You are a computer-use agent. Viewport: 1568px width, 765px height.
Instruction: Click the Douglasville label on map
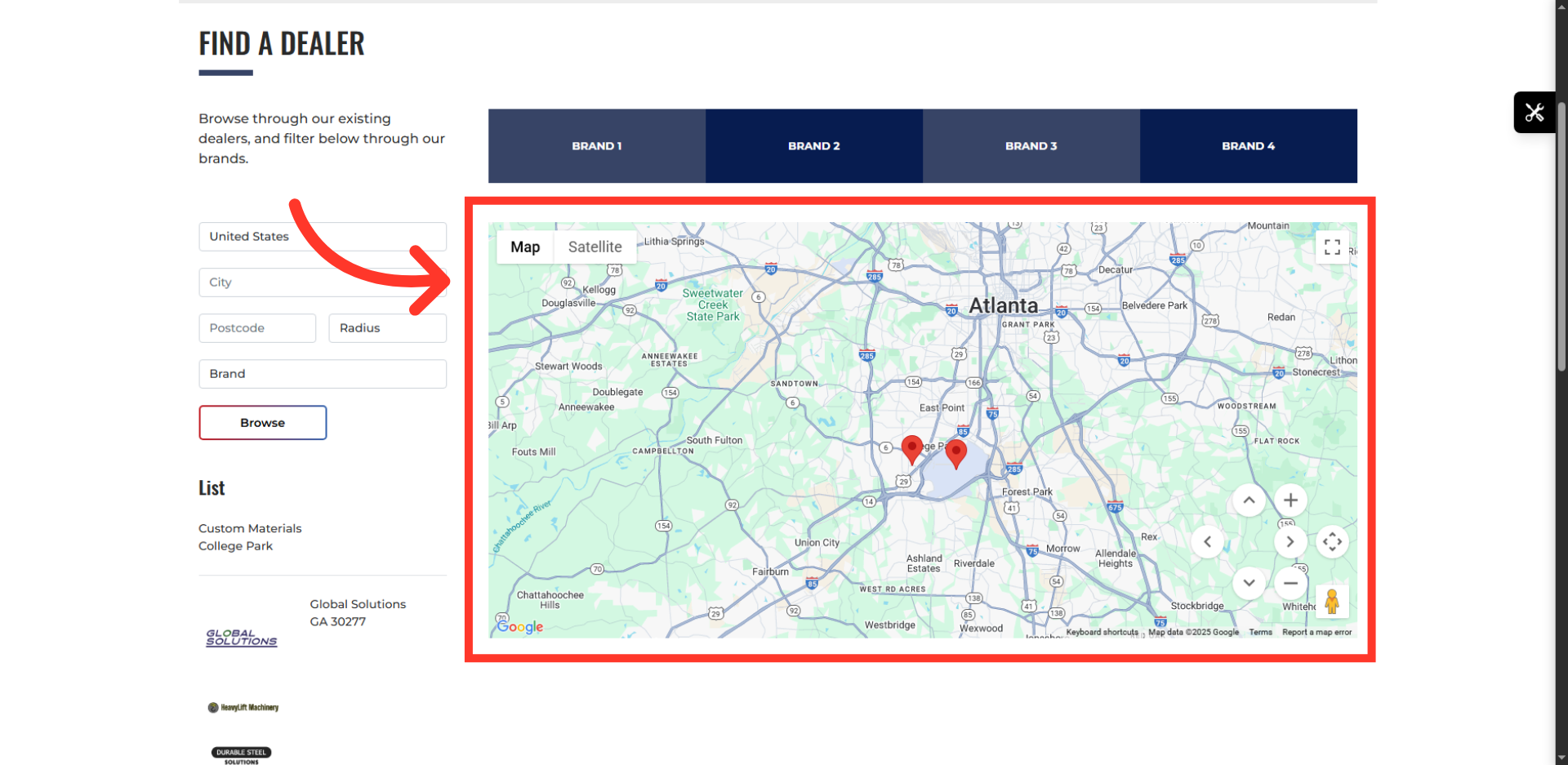coord(568,303)
